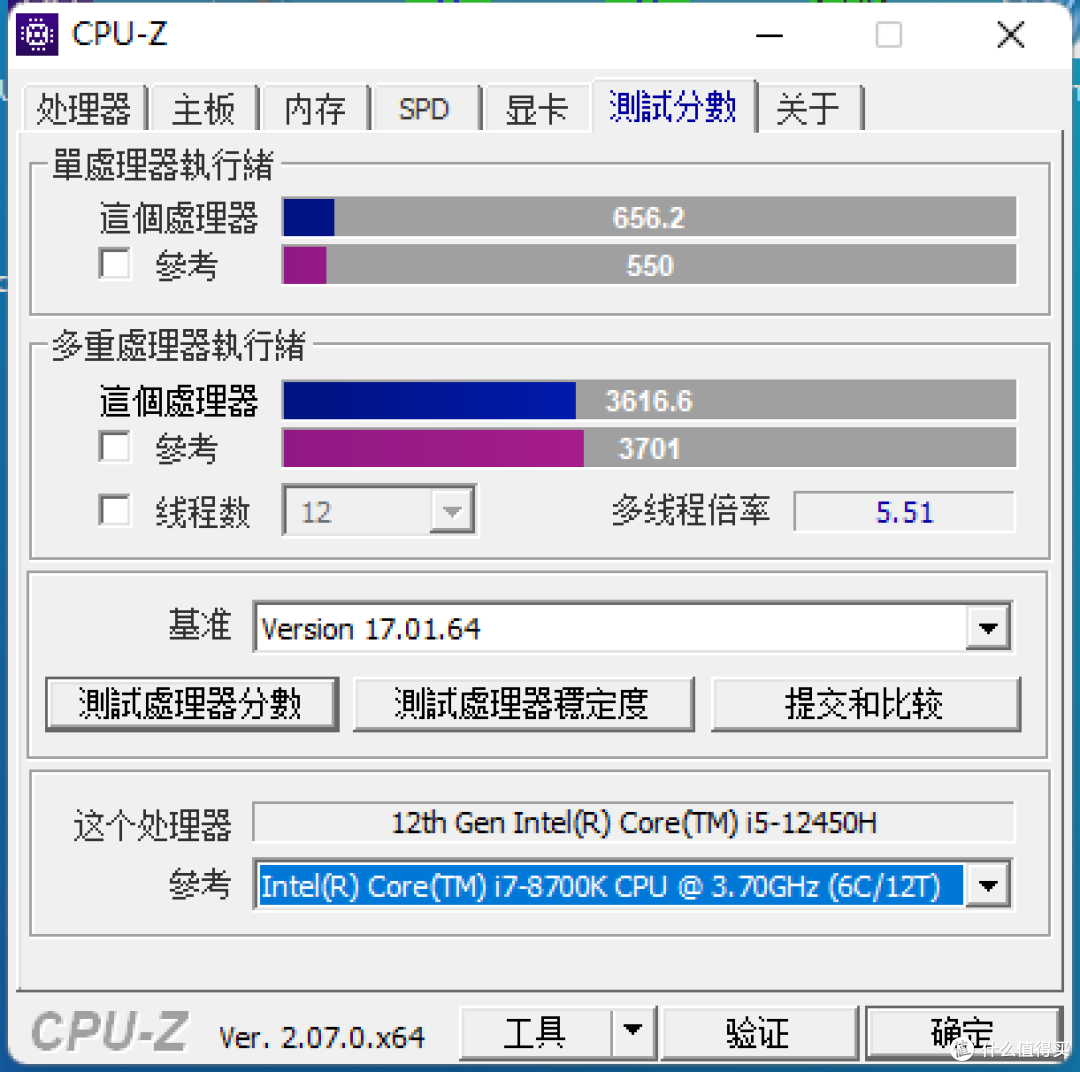Open the 工具 dropdown arrow
This screenshot has width=1080, height=1072.
(x=632, y=1032)
